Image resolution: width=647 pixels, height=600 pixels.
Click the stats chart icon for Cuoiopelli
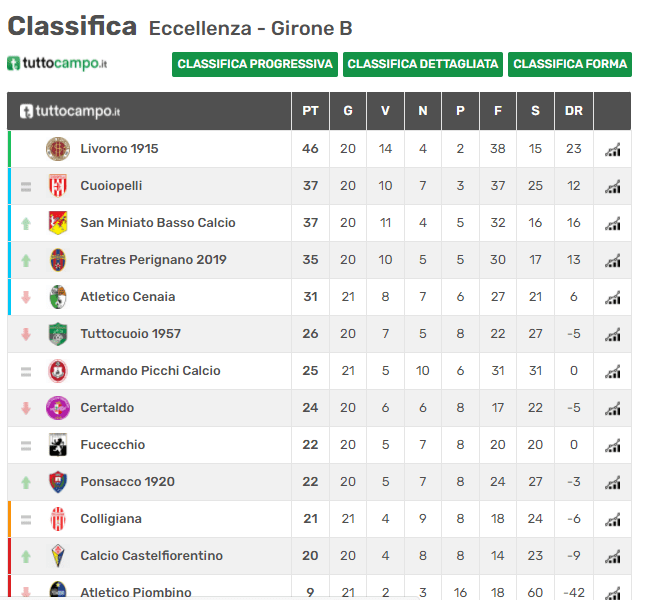pos(613,187)
